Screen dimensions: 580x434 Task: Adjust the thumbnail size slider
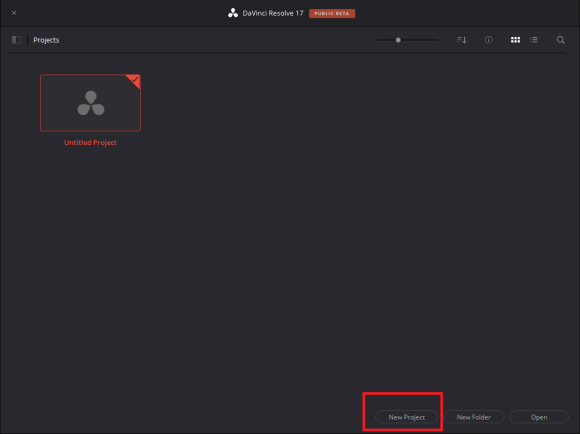pos(398,40)
